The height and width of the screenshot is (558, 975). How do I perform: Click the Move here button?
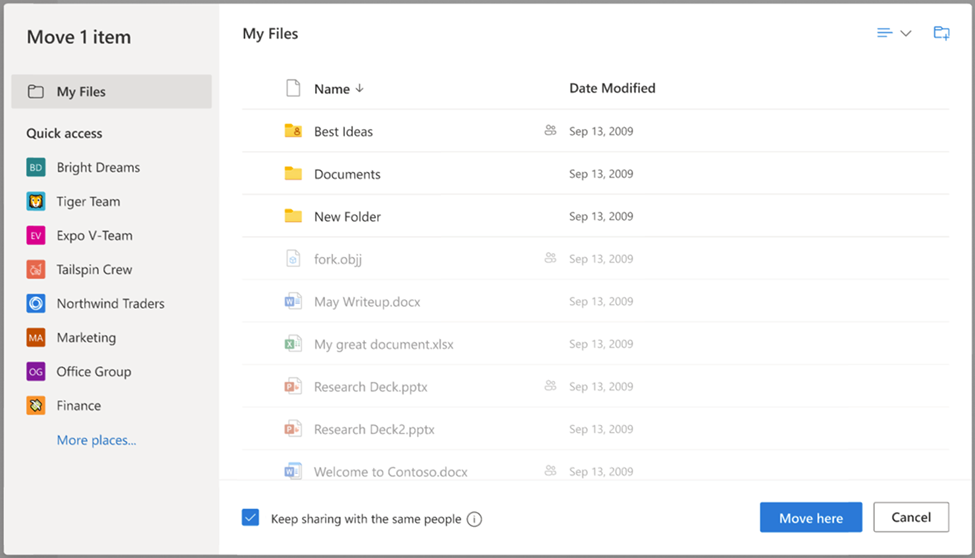point(810,518)
